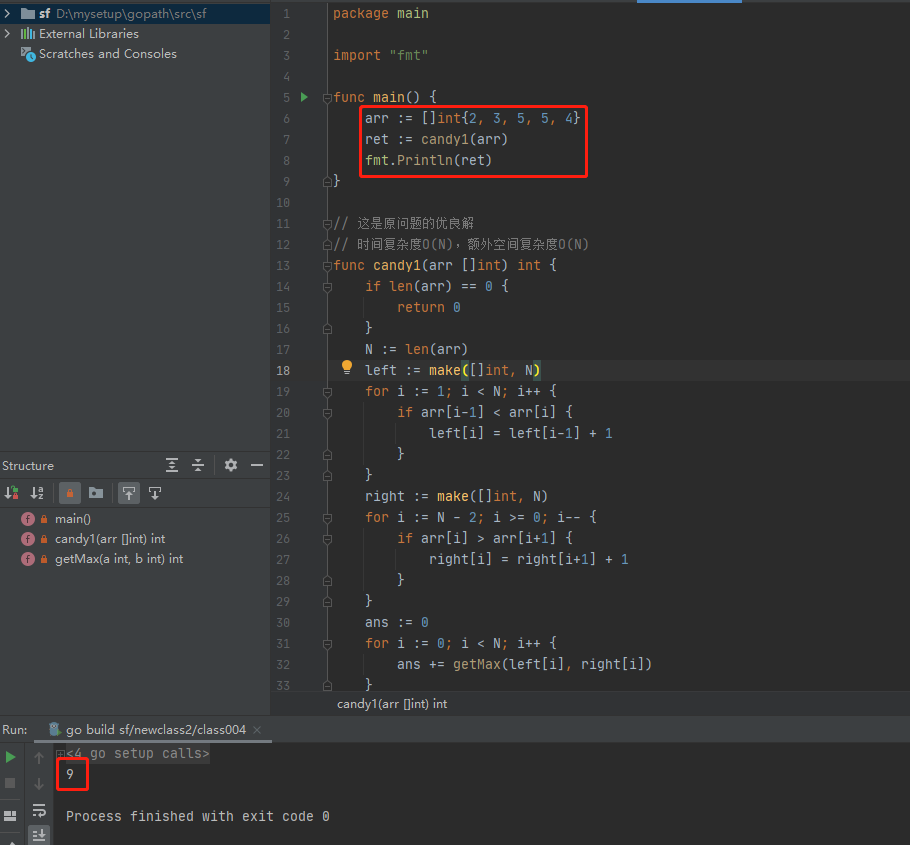The image size is (910, 845).
Task: Fold the if block on line 26
Action: 327,539
